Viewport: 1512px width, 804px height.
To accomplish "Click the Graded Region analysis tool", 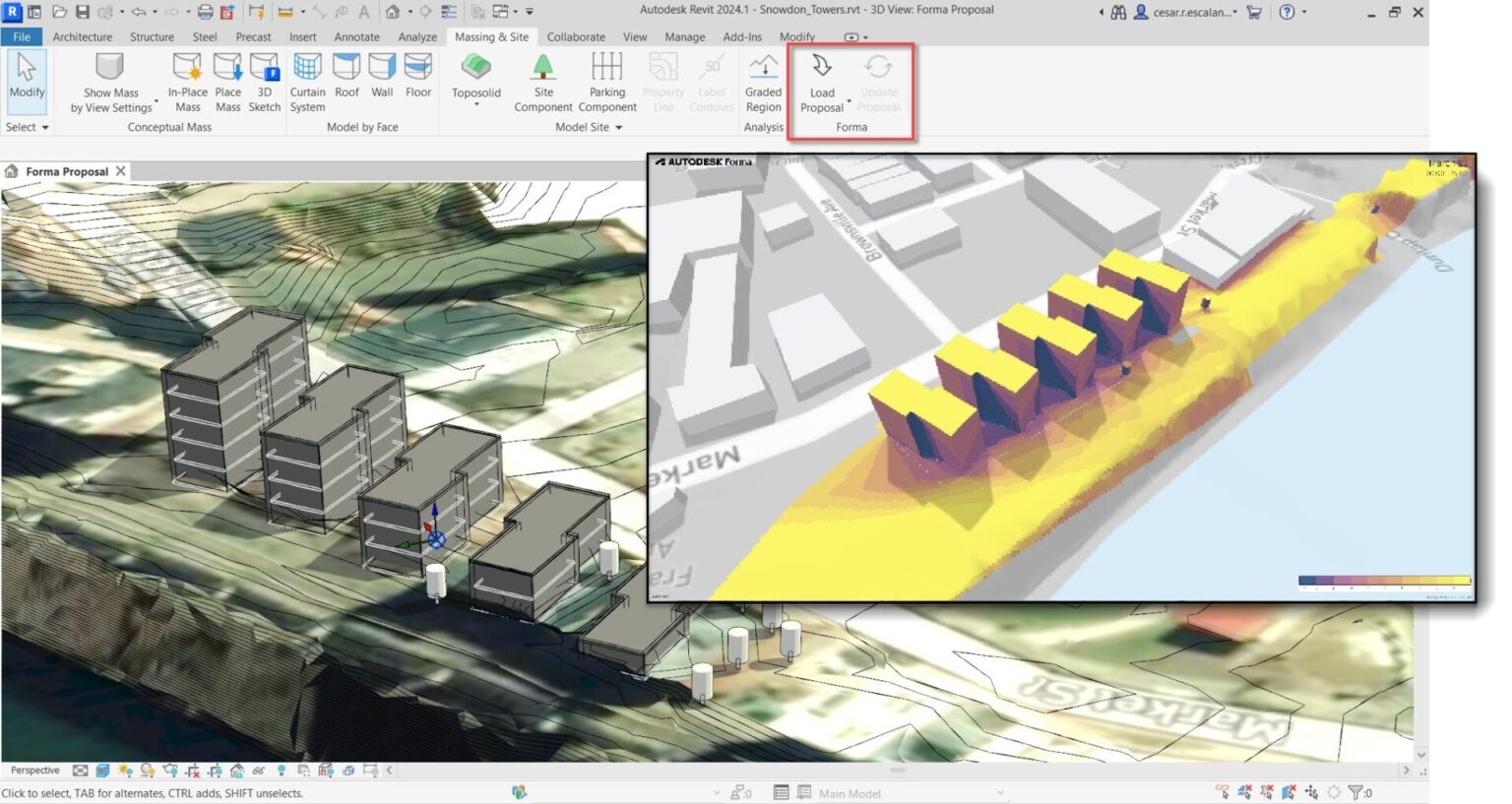I will point(763,81).
